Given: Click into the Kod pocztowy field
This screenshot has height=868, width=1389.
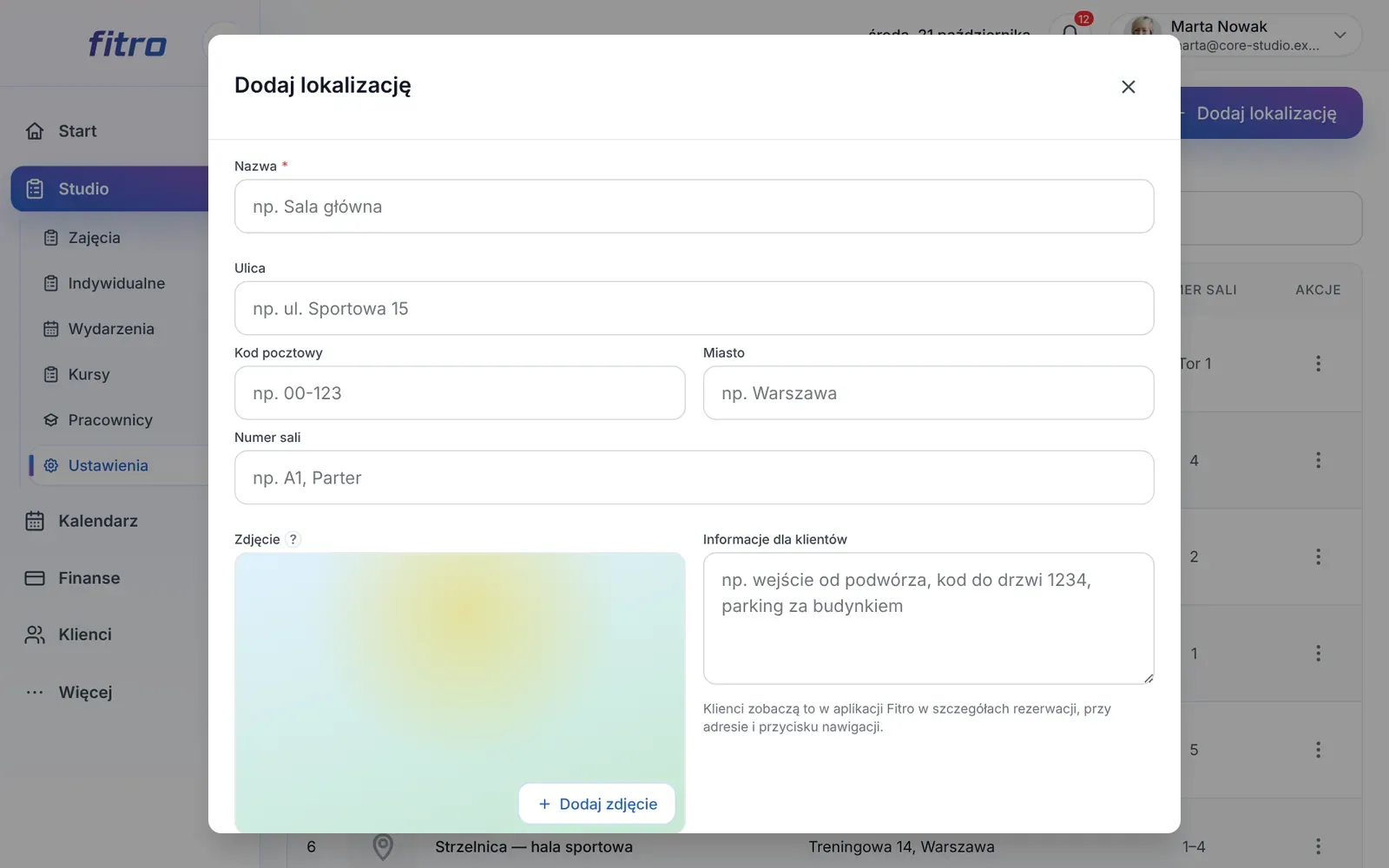Looking at the screenshot, I should pyautogui.click(x=459, y=393).
